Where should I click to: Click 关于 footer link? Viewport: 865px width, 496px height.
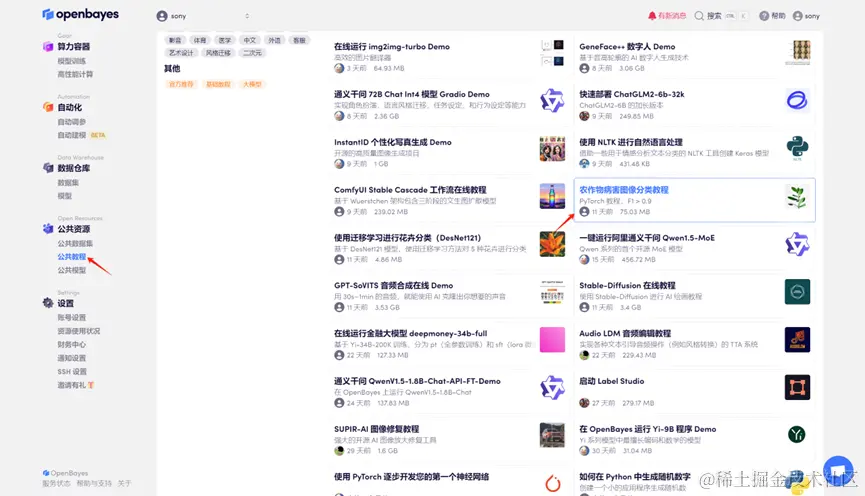124,483
